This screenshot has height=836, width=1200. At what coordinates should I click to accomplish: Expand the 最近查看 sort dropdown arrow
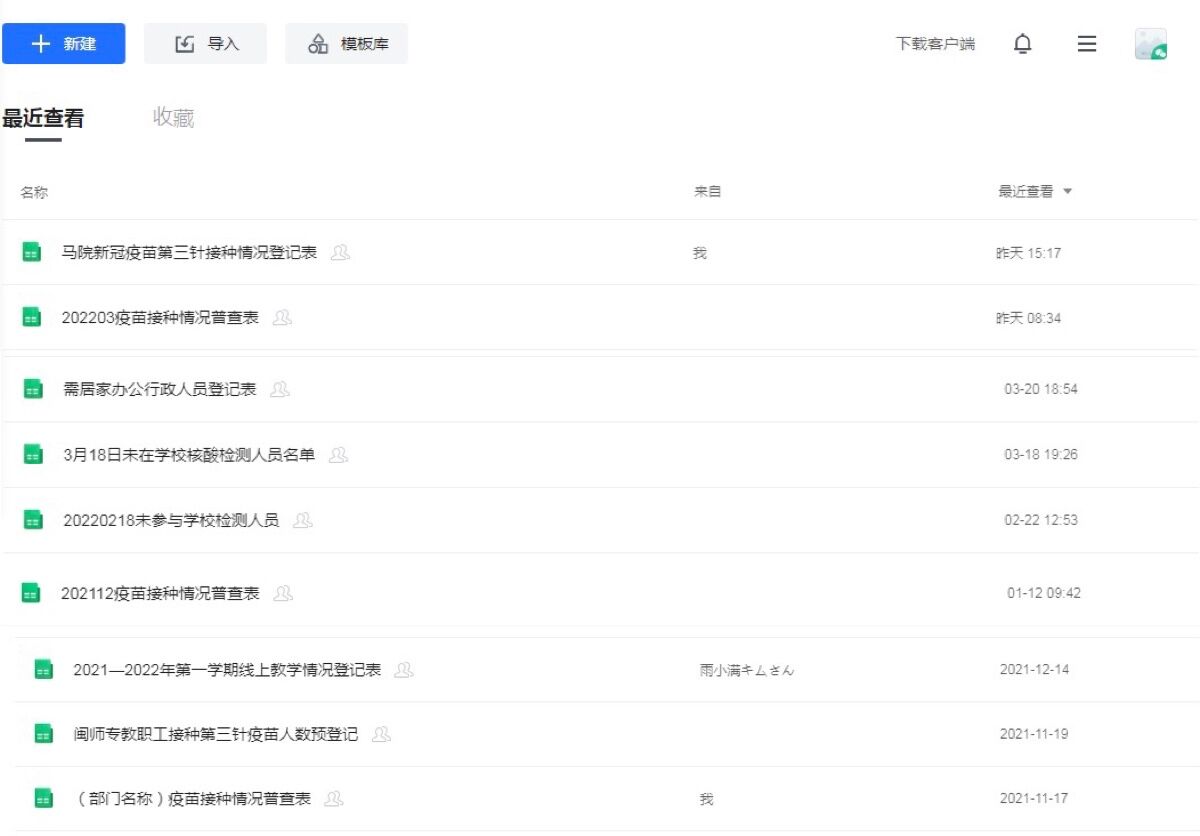coord(1067,192)
